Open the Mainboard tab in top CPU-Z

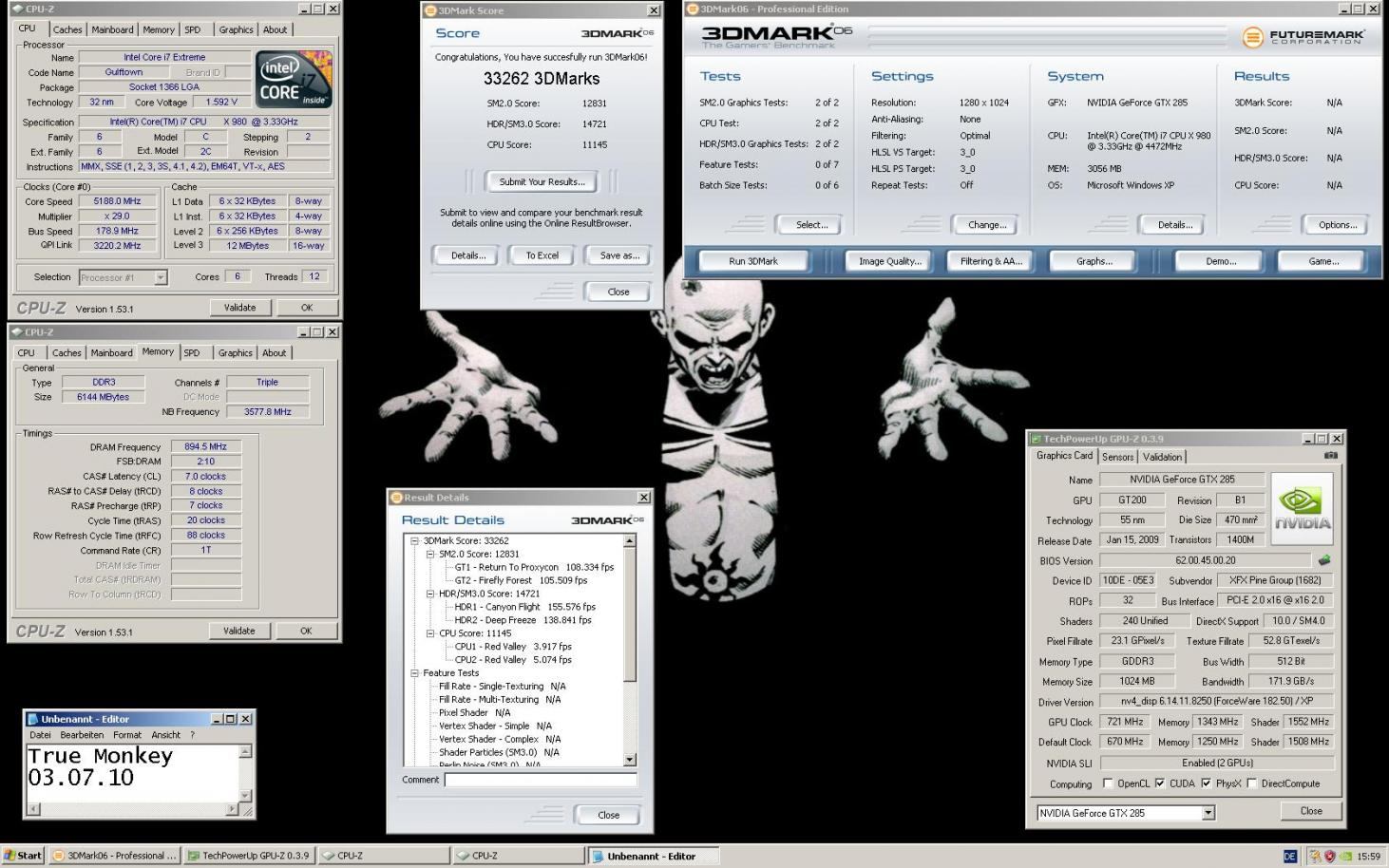tap(112, 29)
